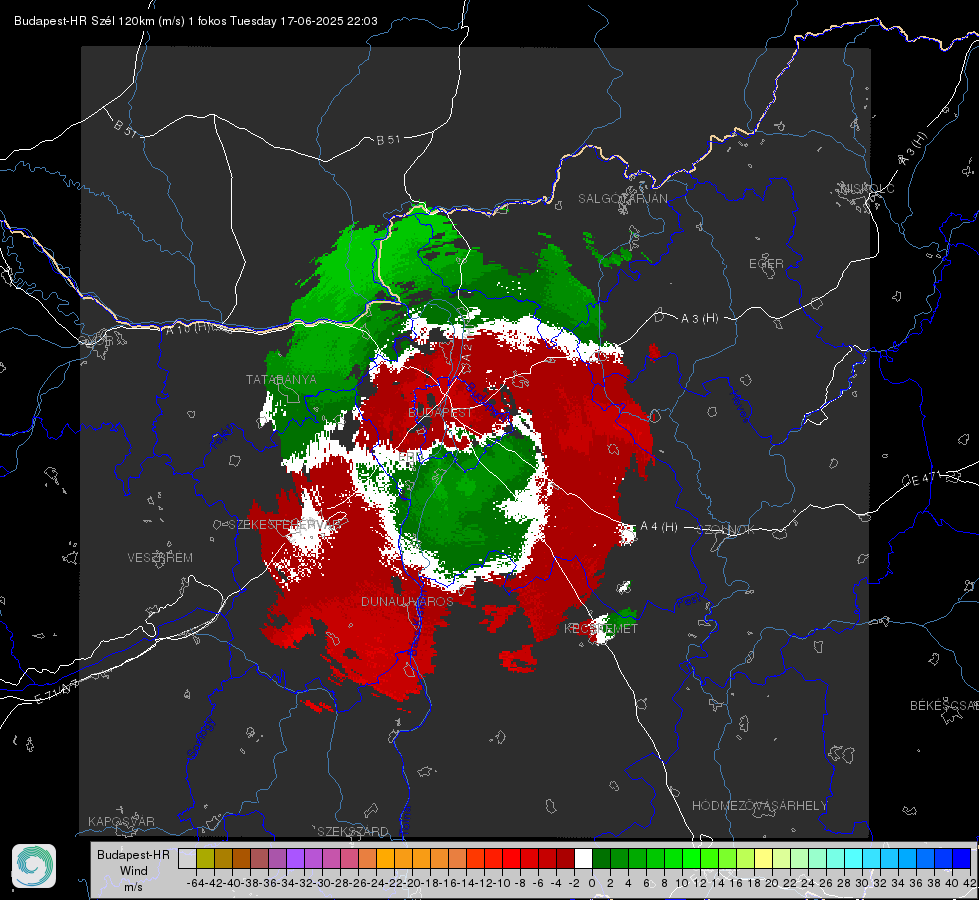Click the BÉKÉSCSABA city label
This screenshot has width=979, height=900.
pyautogui.click(x=944, y=706)
